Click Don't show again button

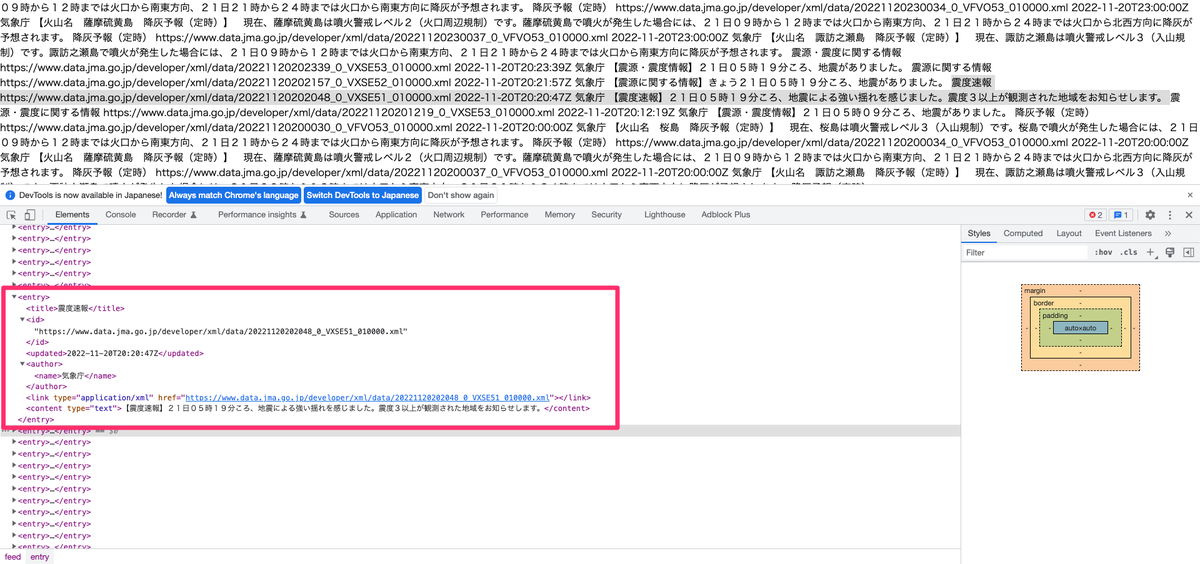461,195
